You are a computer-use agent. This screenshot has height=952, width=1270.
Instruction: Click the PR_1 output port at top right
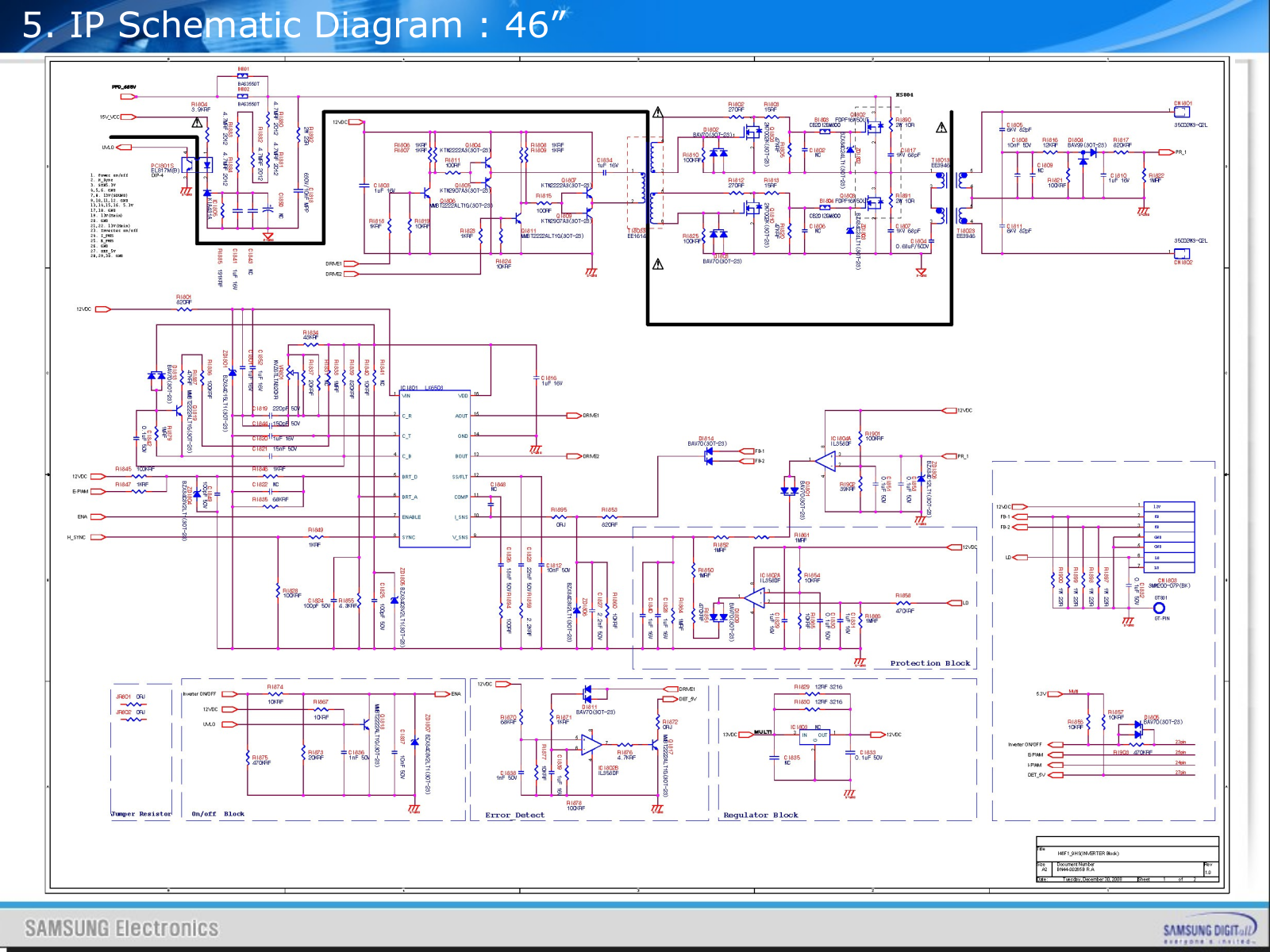pyautogui.click(x=1167, y=152)
